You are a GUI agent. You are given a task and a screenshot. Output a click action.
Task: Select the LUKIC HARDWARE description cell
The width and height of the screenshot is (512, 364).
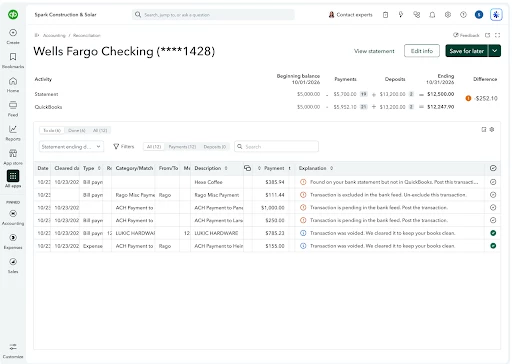(217, 233)
